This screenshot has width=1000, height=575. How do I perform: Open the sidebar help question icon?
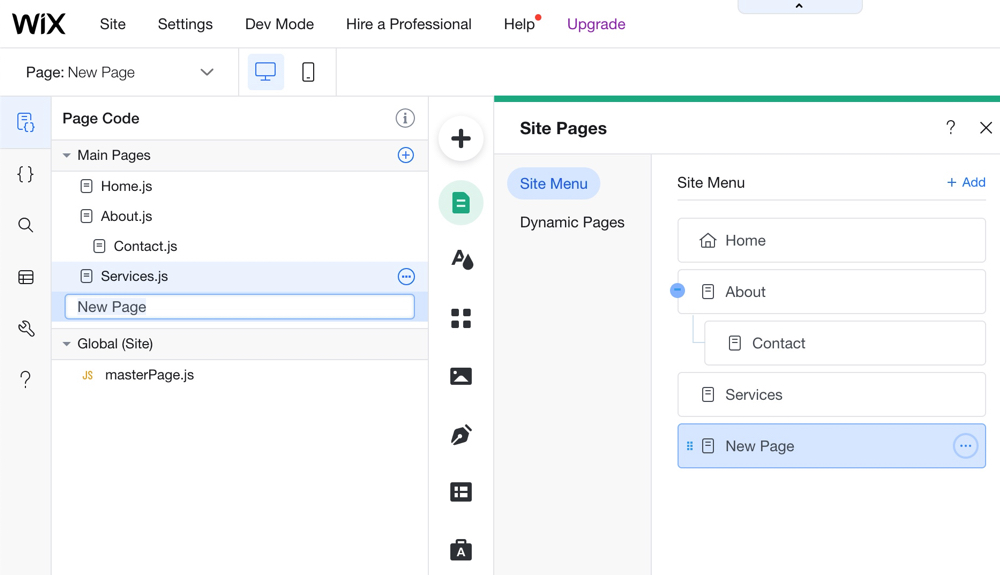click(26, 379)
